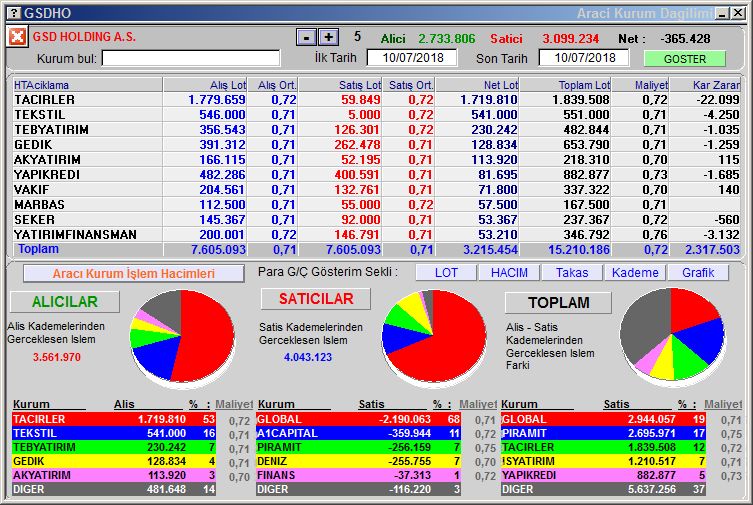This screenshot has height=505, width=753.
Task: Select the YATIRIMFINANSMAN row
Action: 377,235
